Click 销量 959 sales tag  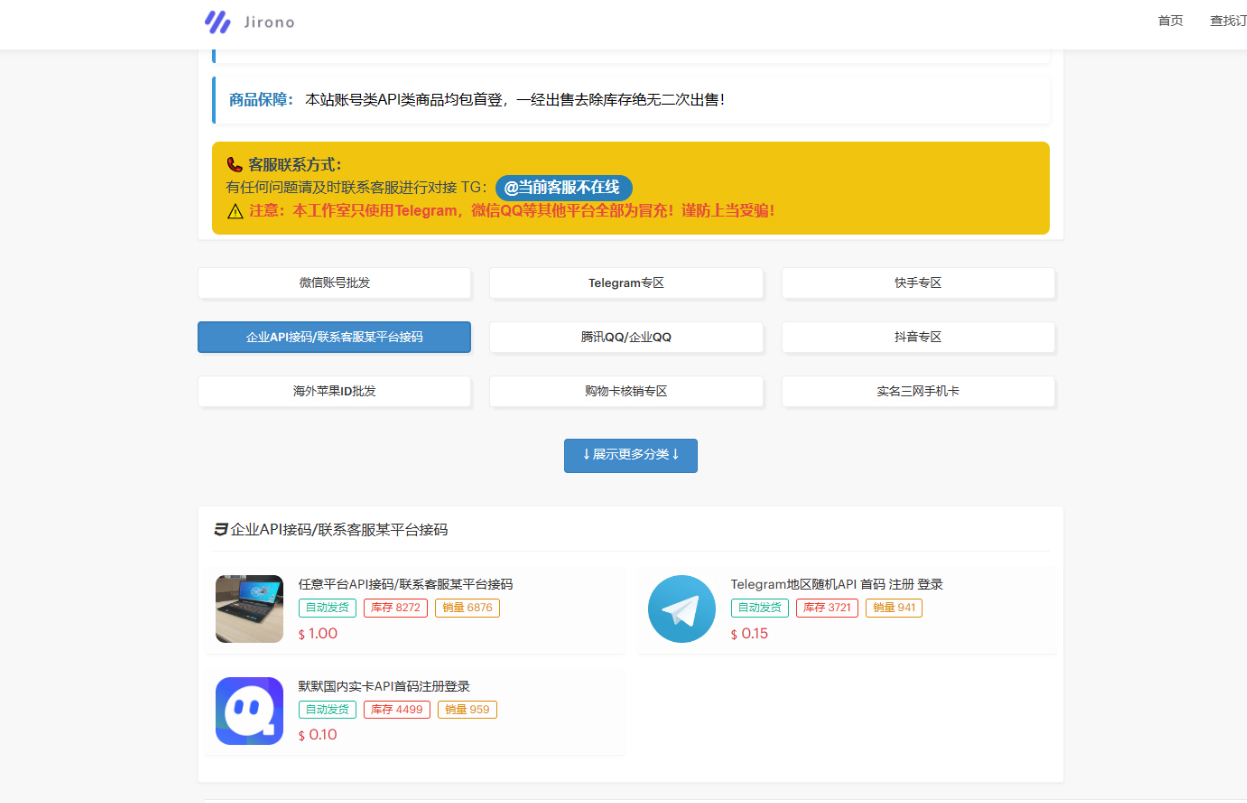(467, 709)
